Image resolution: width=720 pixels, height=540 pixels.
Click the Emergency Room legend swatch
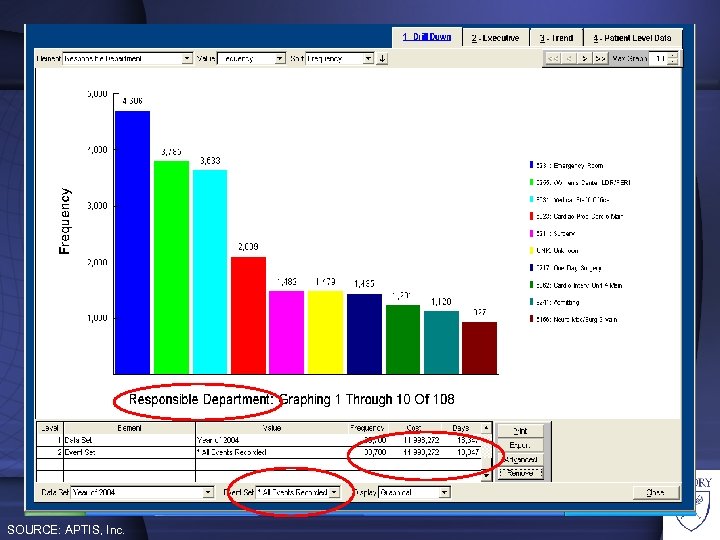[531, 165]
